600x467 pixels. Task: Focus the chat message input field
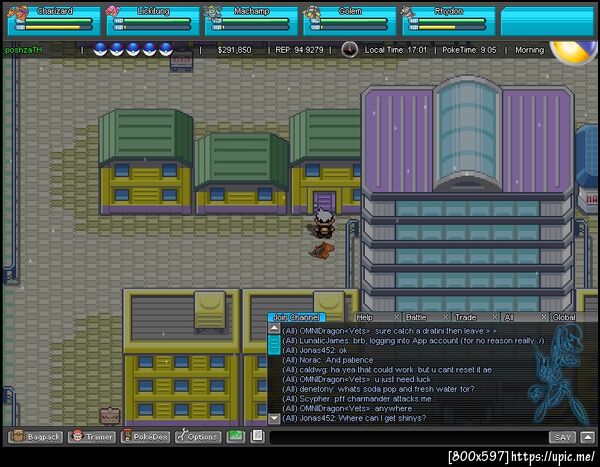[408, 437]
